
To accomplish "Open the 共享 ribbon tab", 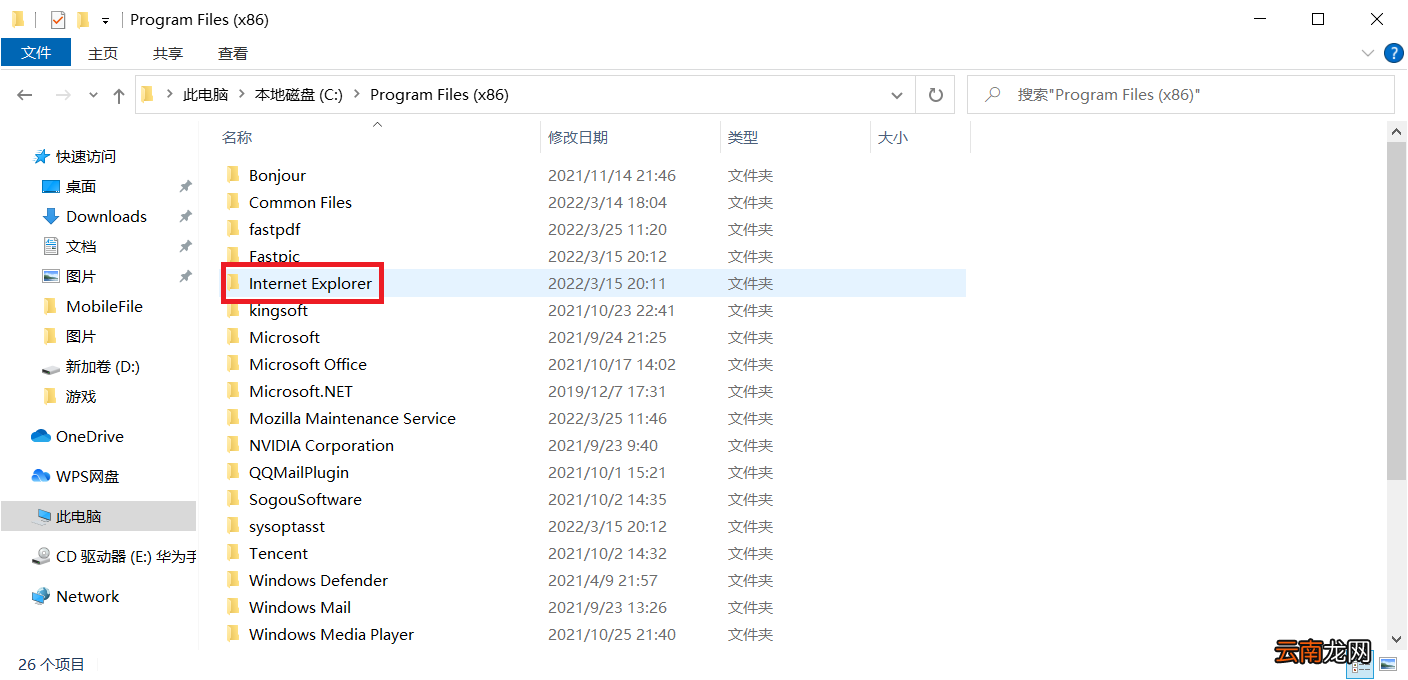I will point(168,53).
